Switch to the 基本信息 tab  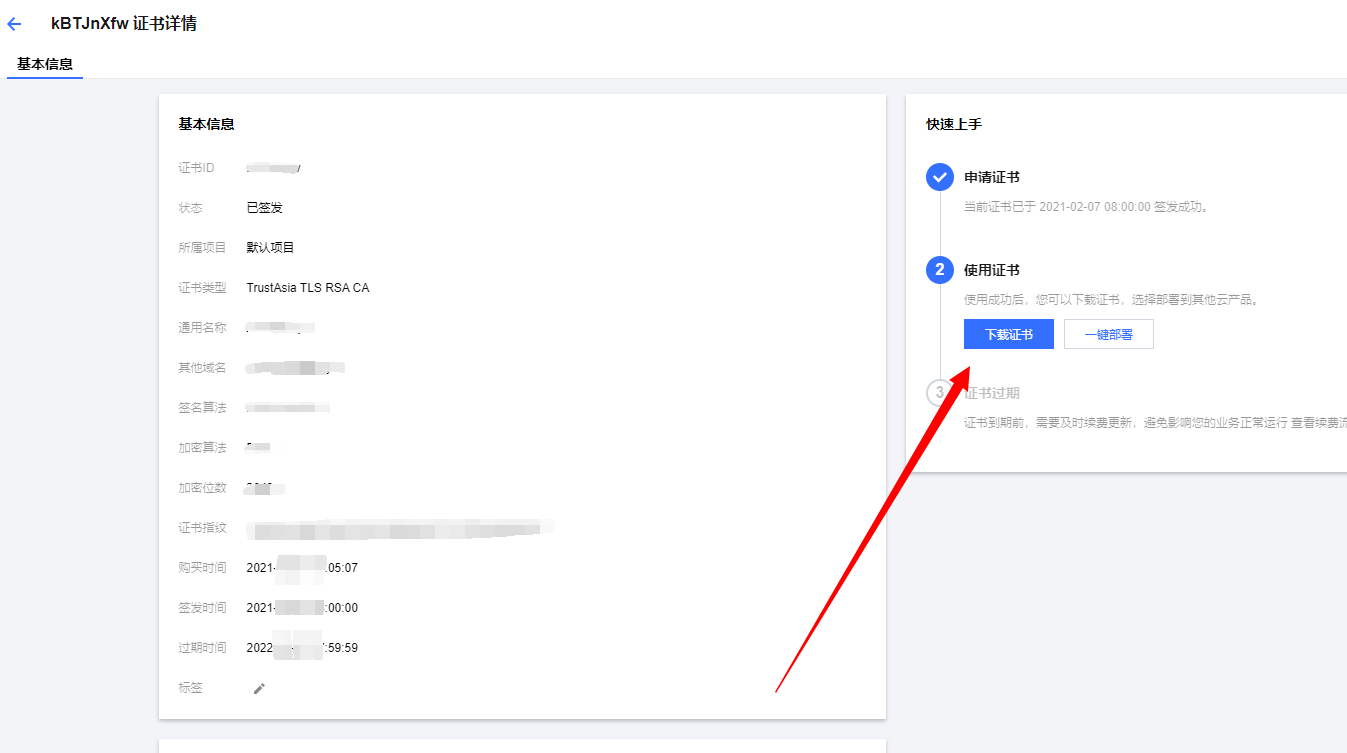45,64
